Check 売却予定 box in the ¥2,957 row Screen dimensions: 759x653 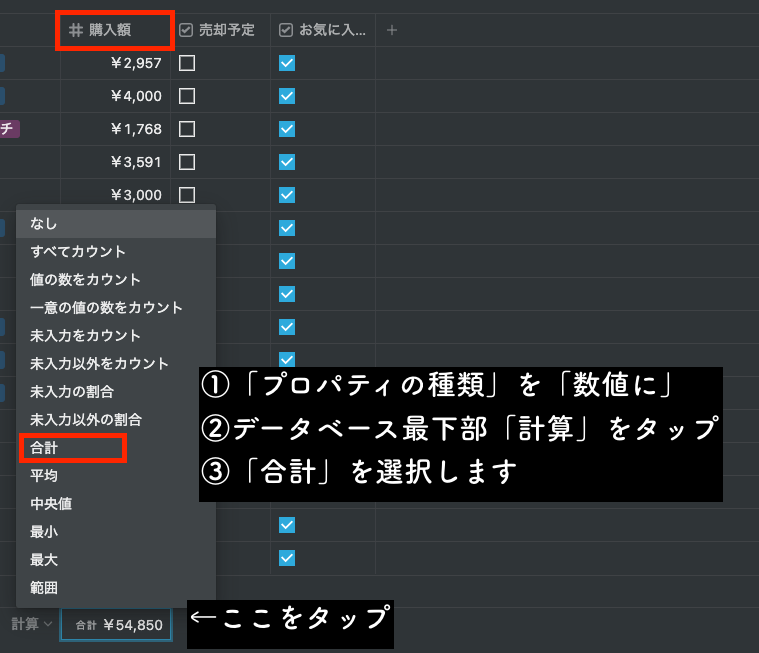point(187,63)
